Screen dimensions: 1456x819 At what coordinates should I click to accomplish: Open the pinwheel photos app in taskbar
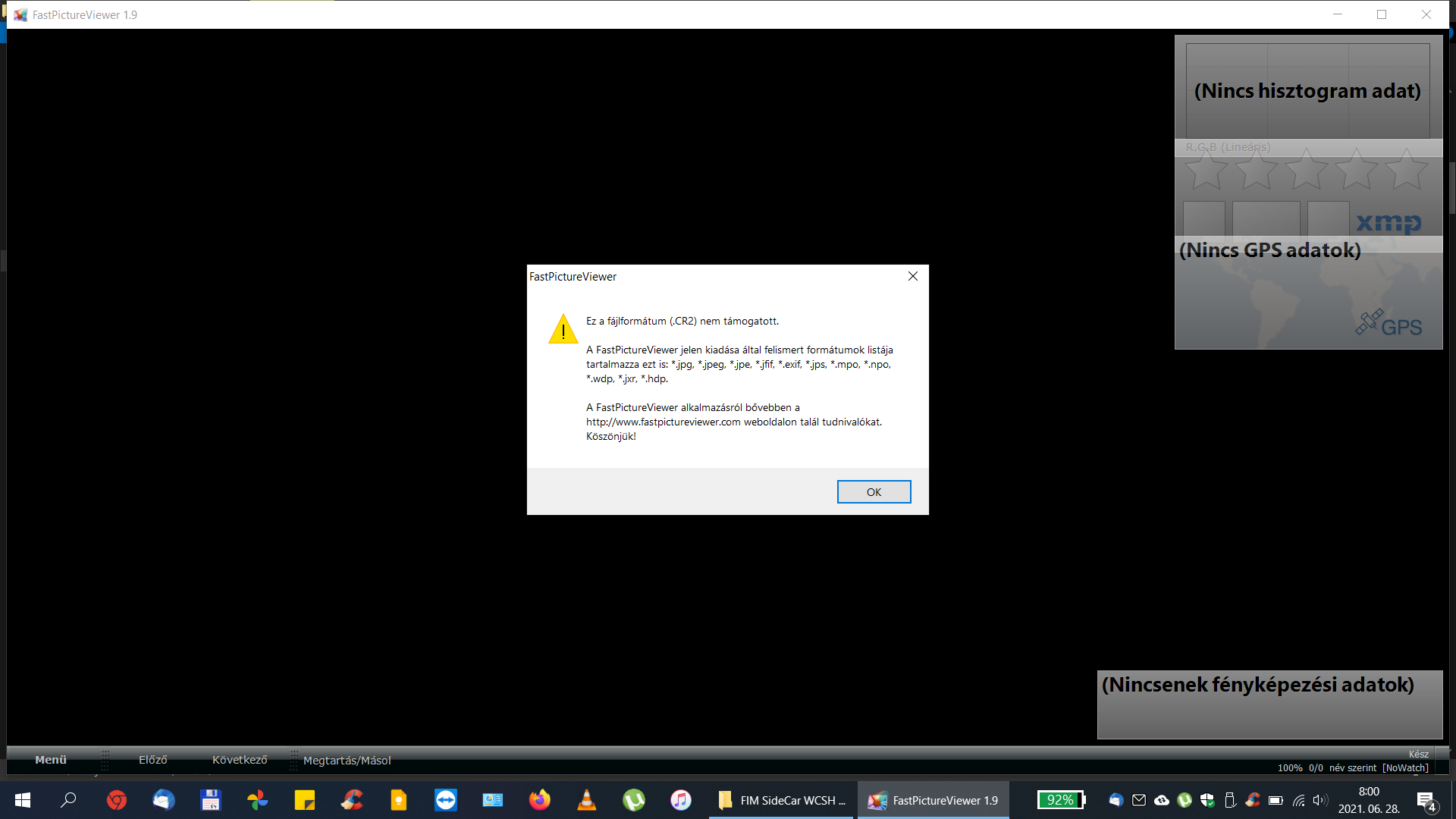[258, 800]
